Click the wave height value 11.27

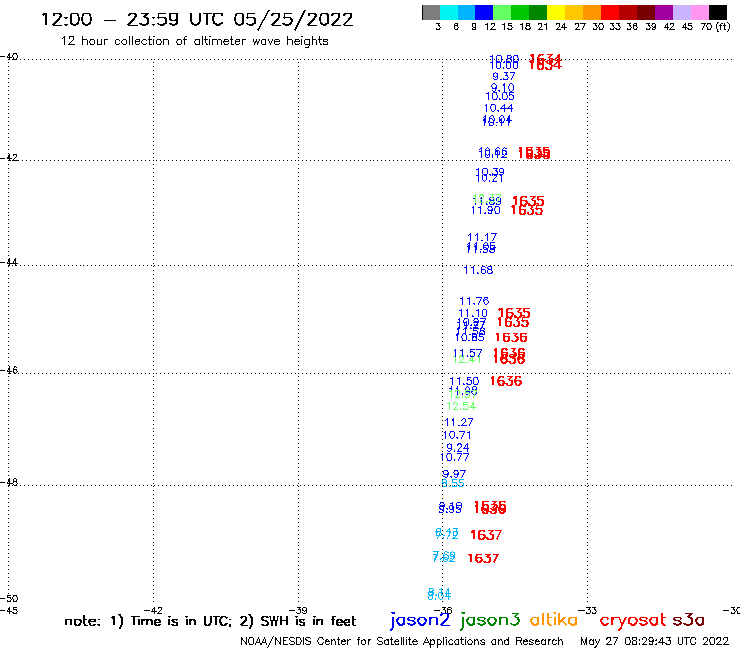click(459, 422)
